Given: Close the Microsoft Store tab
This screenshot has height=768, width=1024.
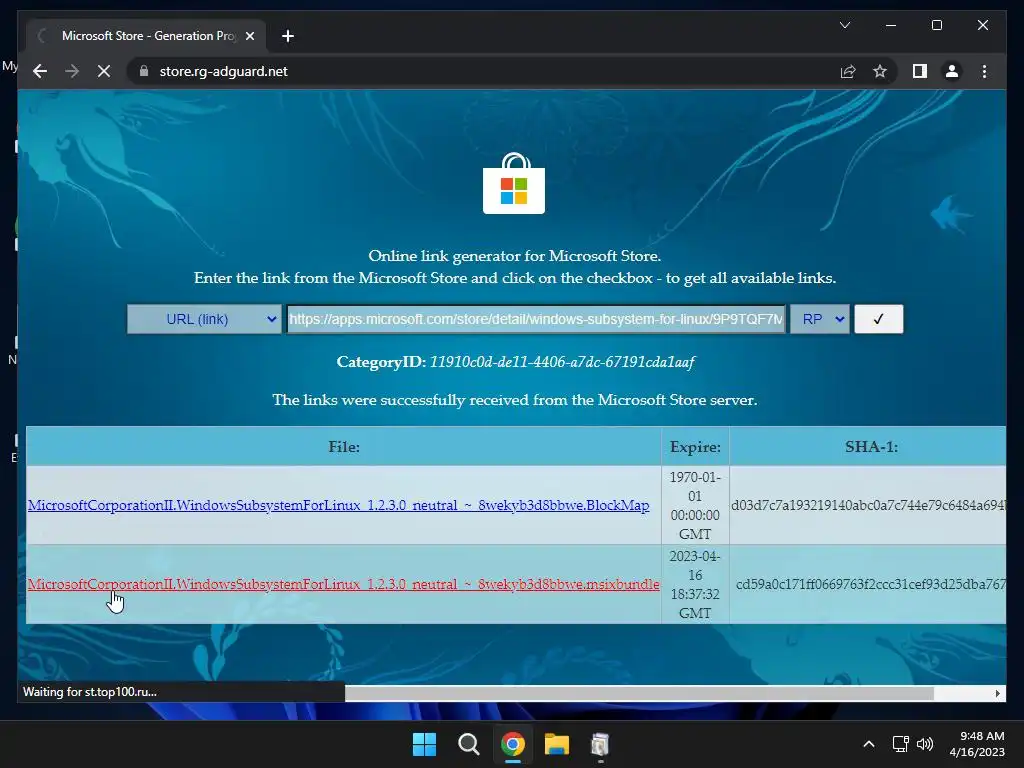Looking at the screenshot, I should 249,36.
